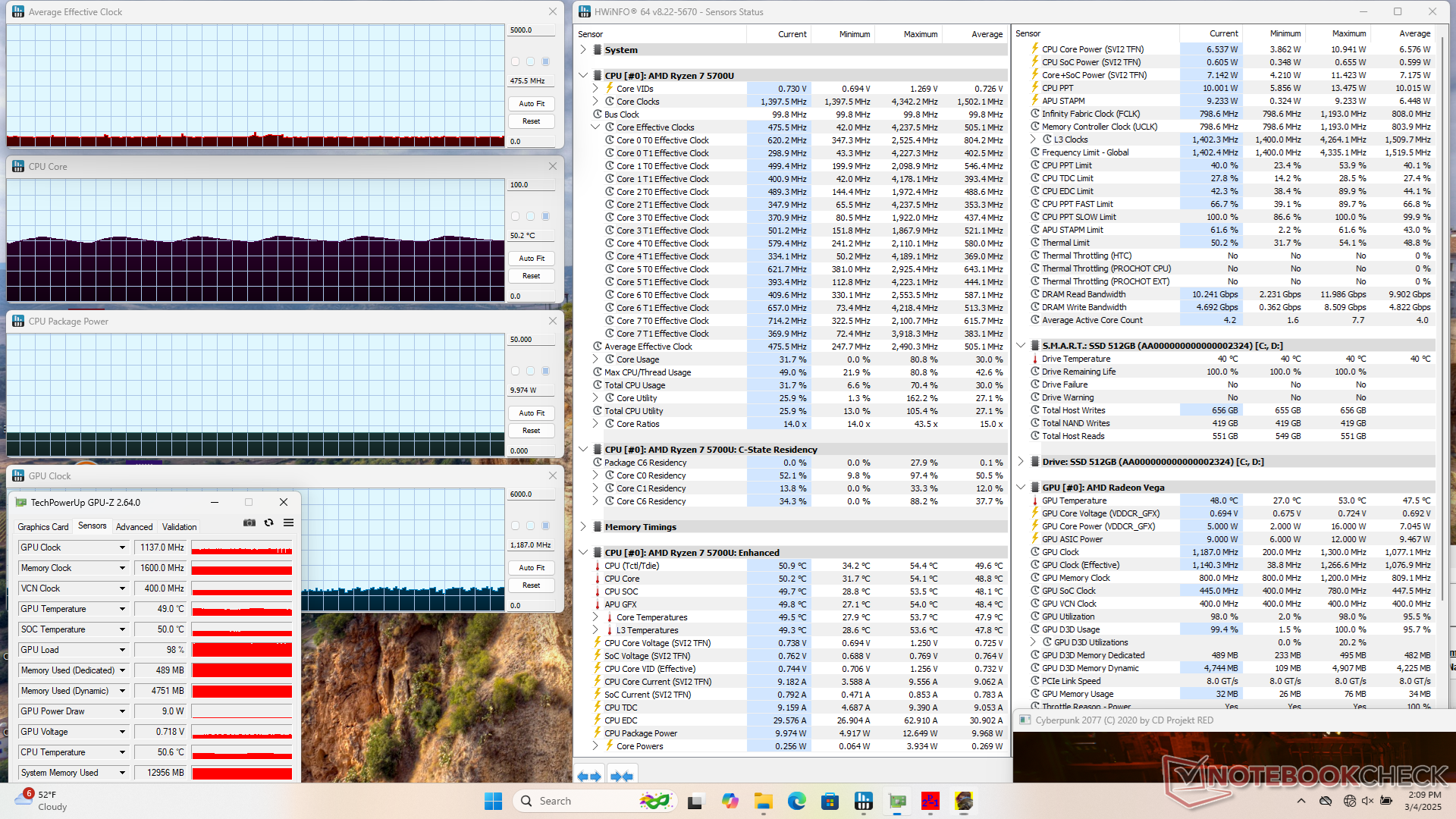Click the GPU-Z title bar app icon
This screenshot has width=1456, height=819.
tap(20, 502)
